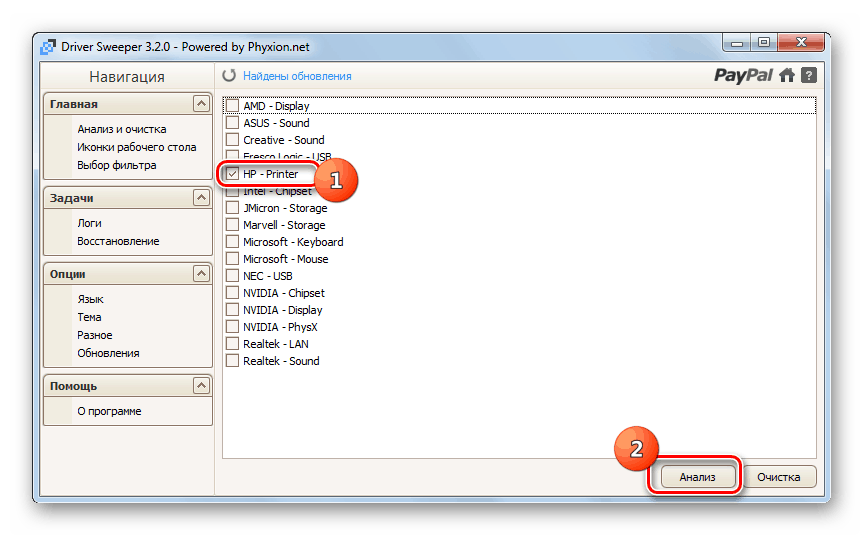Tick the Realtek - Sound checkbox
The height and width of the screenshot is (536, 864).
[232, 361]
